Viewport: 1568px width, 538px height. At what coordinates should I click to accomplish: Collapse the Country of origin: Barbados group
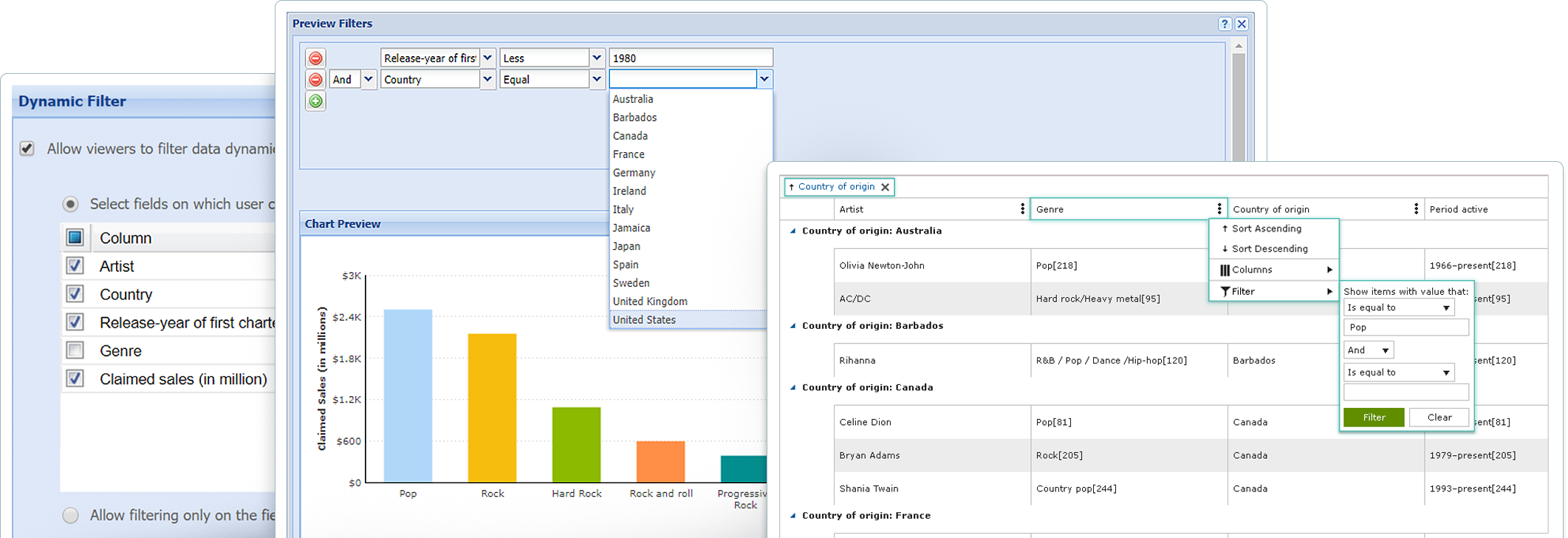[792, 326]
